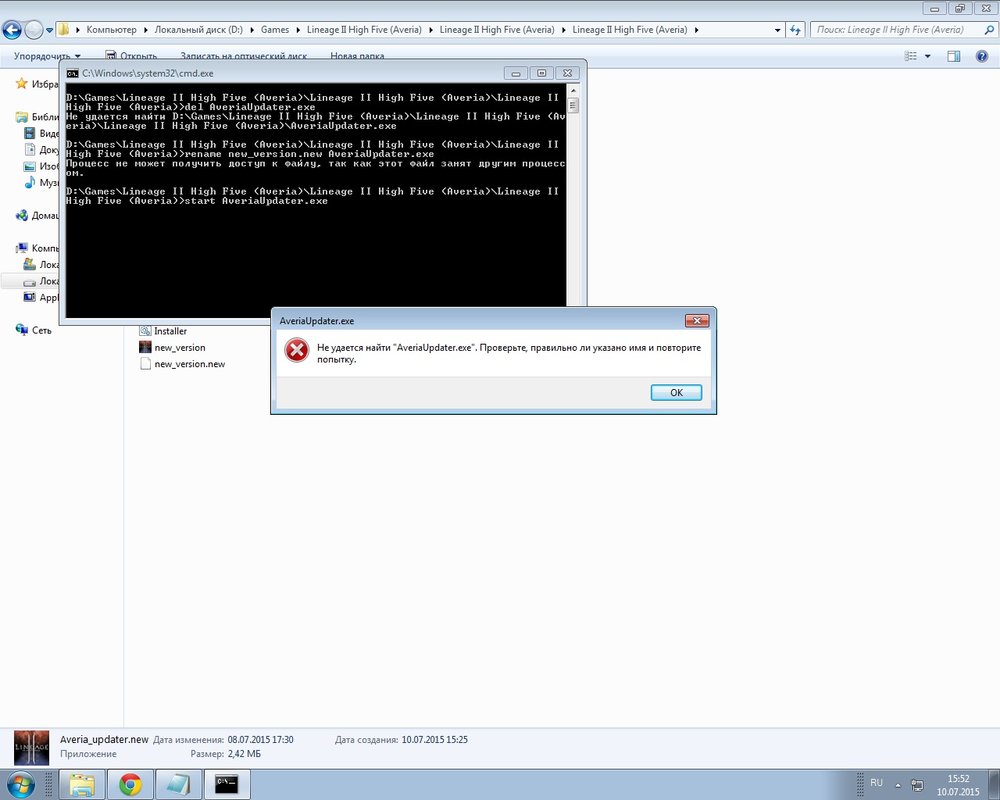1000x800 pixels.
Task: Expand the change view options dropdown arrow
Action: tap(928, 56)
